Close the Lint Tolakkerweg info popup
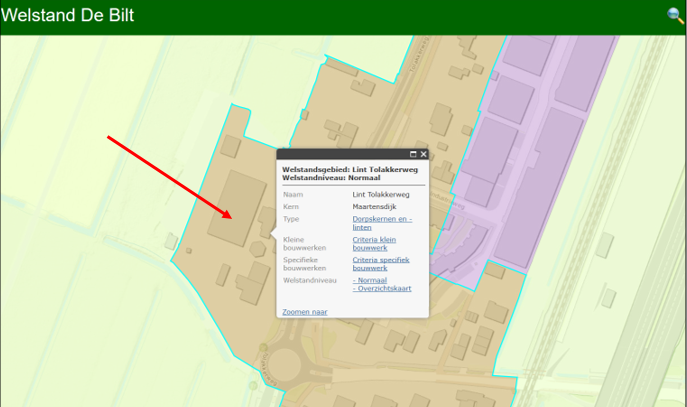Screen dimensions: 687x407 point(424,154)
